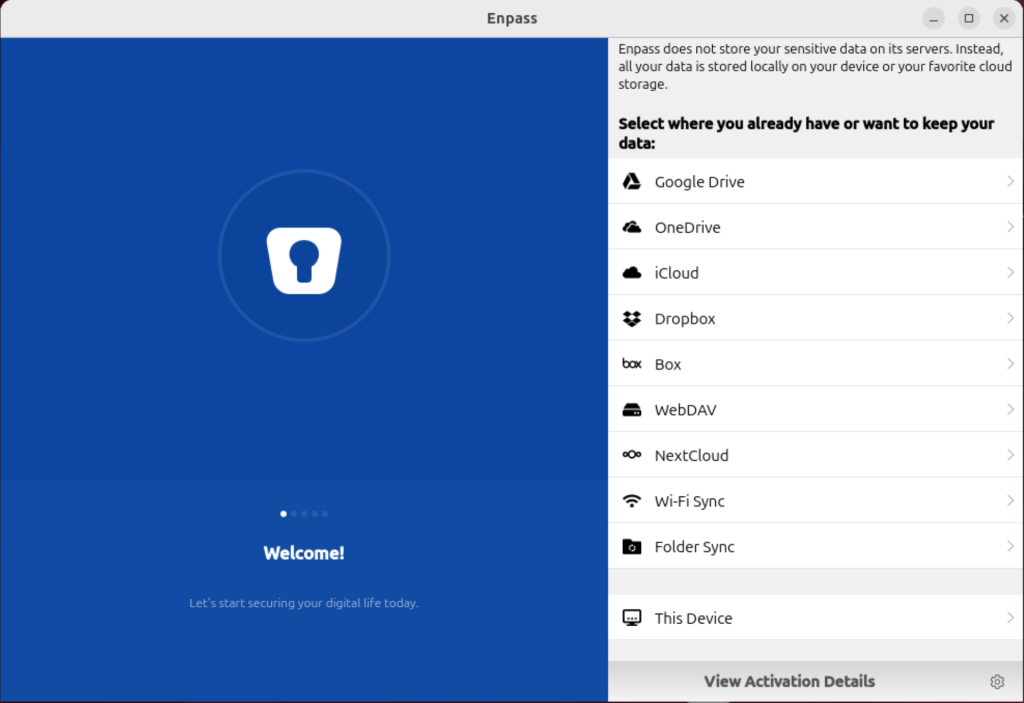Image resolution: width=1024 pixels, height=703 pixels.
Task: Click the second carousel pagination dot
Action: [x=293, y=513]
